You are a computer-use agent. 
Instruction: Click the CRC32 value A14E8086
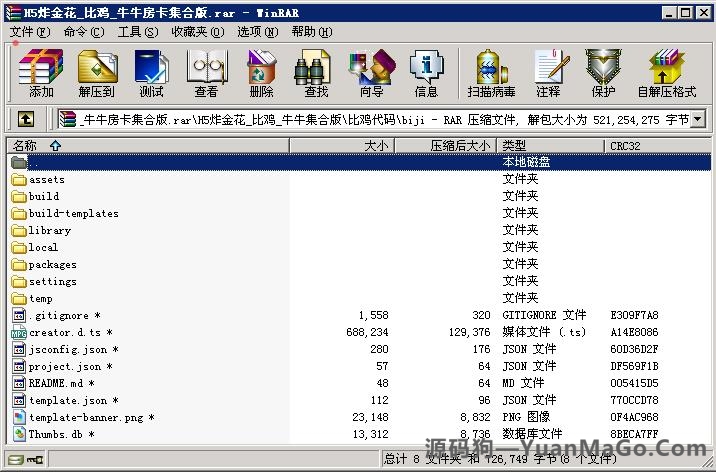point(634,332)
